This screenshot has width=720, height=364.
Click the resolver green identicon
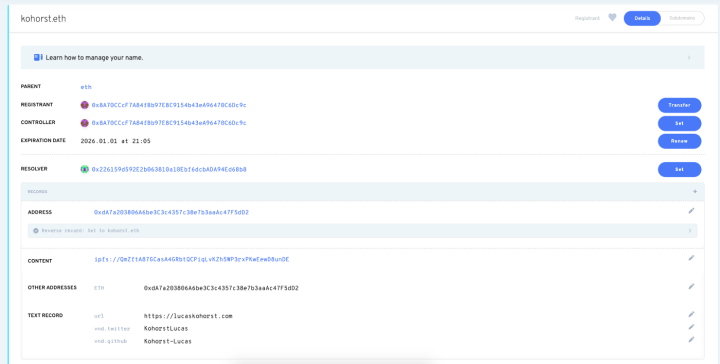coord(84,169)
